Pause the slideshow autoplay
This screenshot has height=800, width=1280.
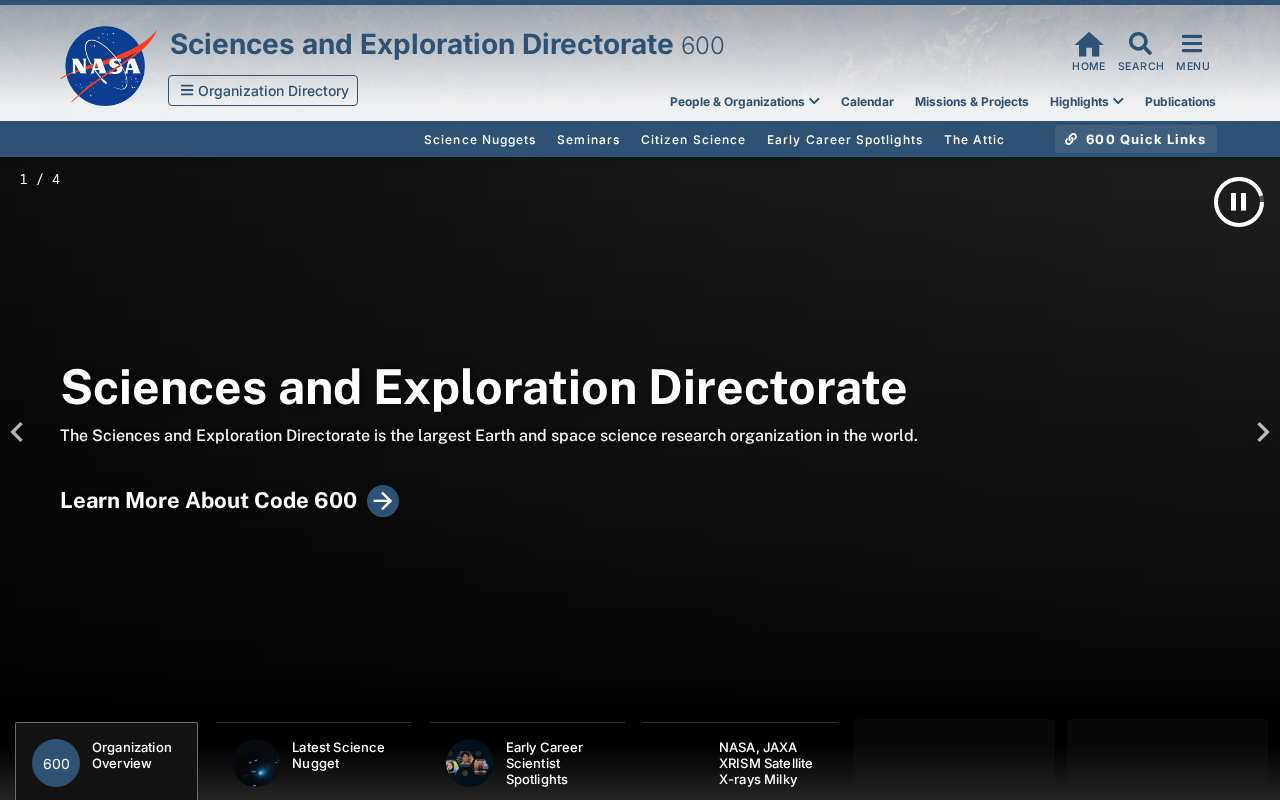coord(1239,202)
